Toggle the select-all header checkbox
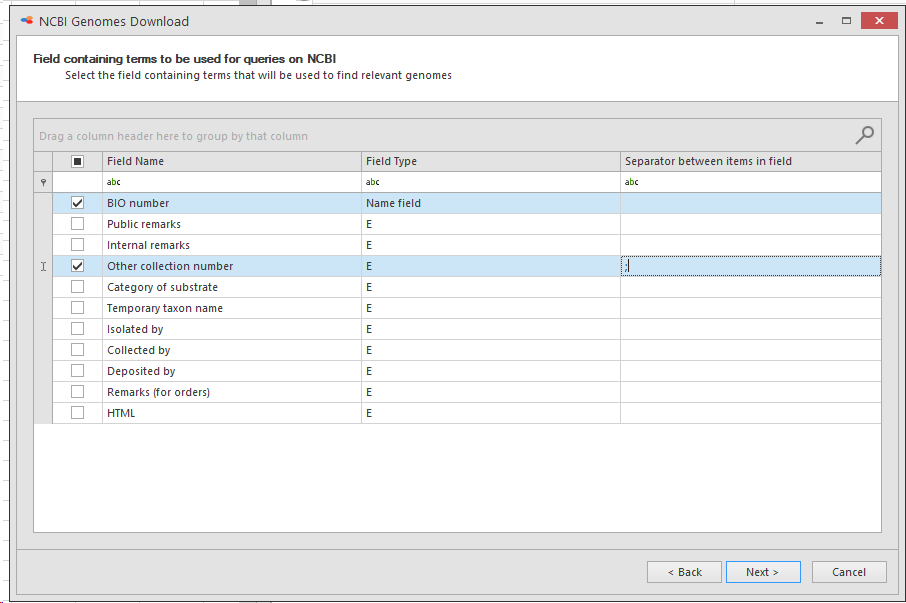 77,161
